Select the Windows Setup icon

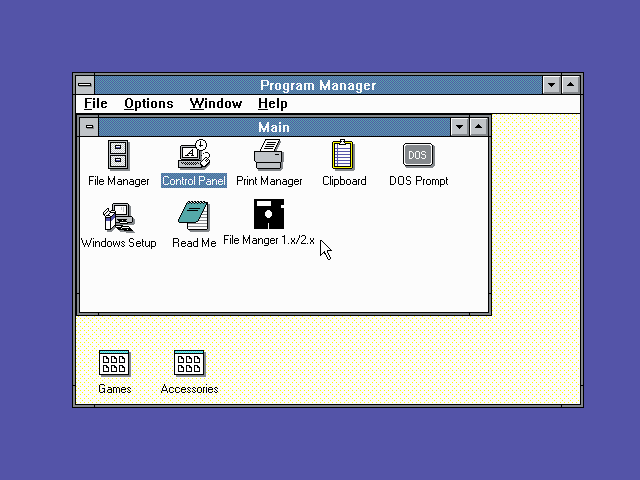[118, 217]
